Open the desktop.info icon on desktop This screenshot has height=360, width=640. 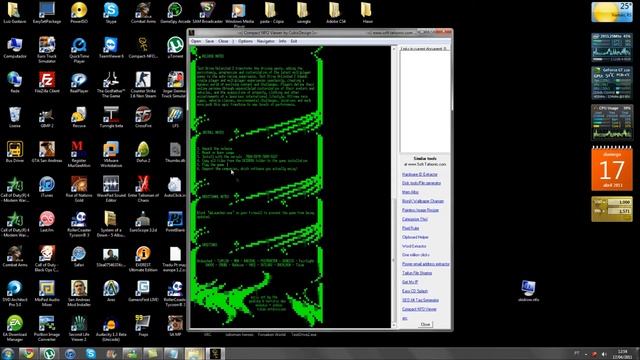[529, 291]
